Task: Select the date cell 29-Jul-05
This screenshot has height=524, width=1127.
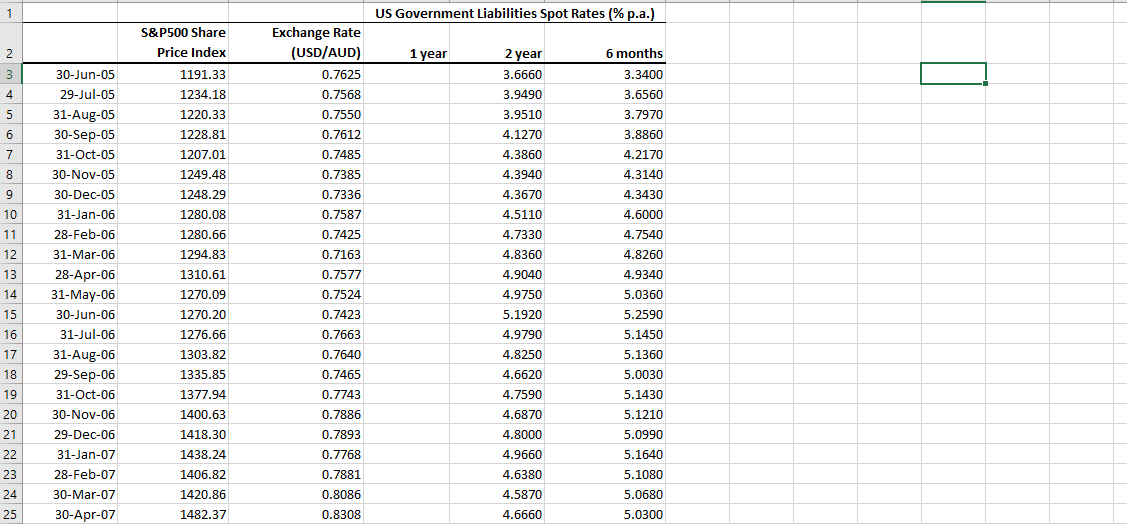Action: pyautogui.click(x=70, y=94)
